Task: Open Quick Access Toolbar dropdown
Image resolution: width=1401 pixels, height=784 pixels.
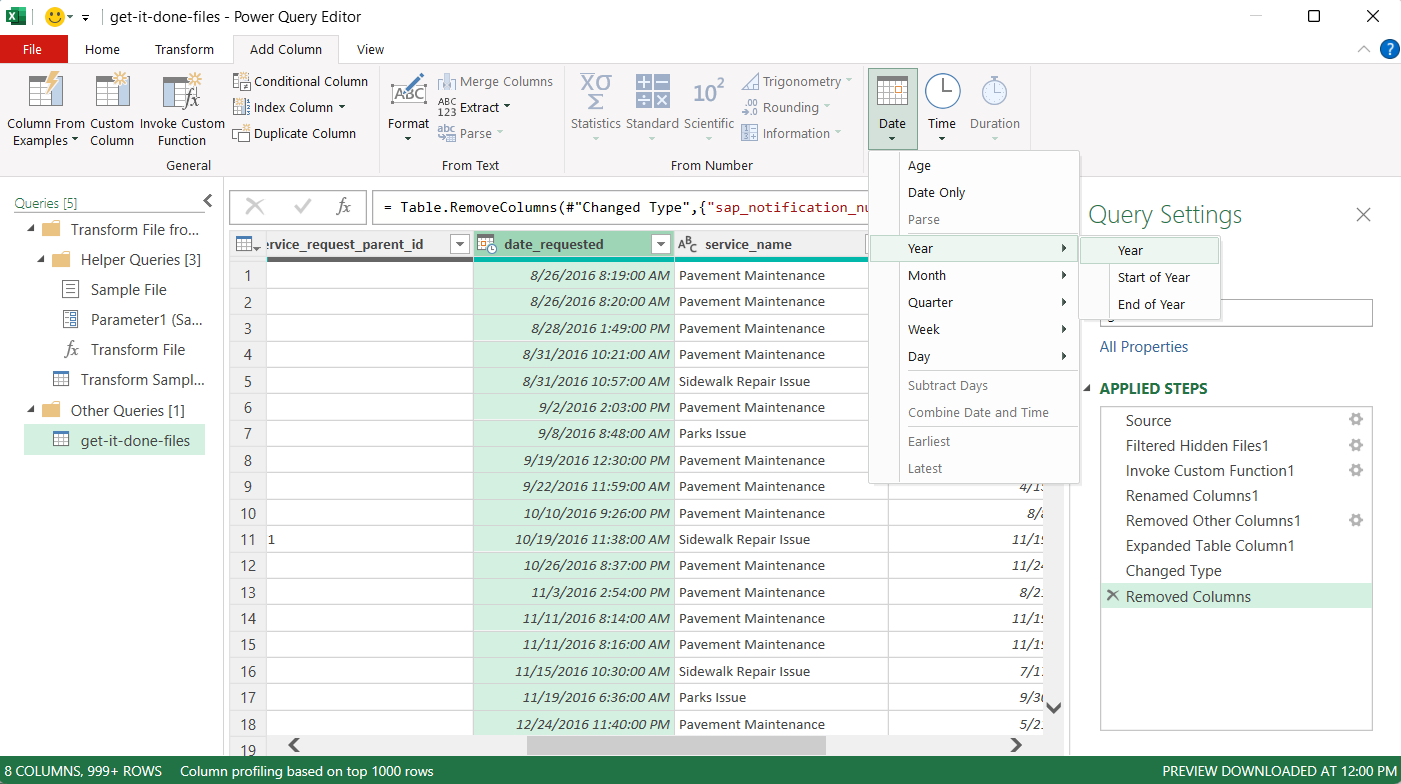Action: pos(85,18)
